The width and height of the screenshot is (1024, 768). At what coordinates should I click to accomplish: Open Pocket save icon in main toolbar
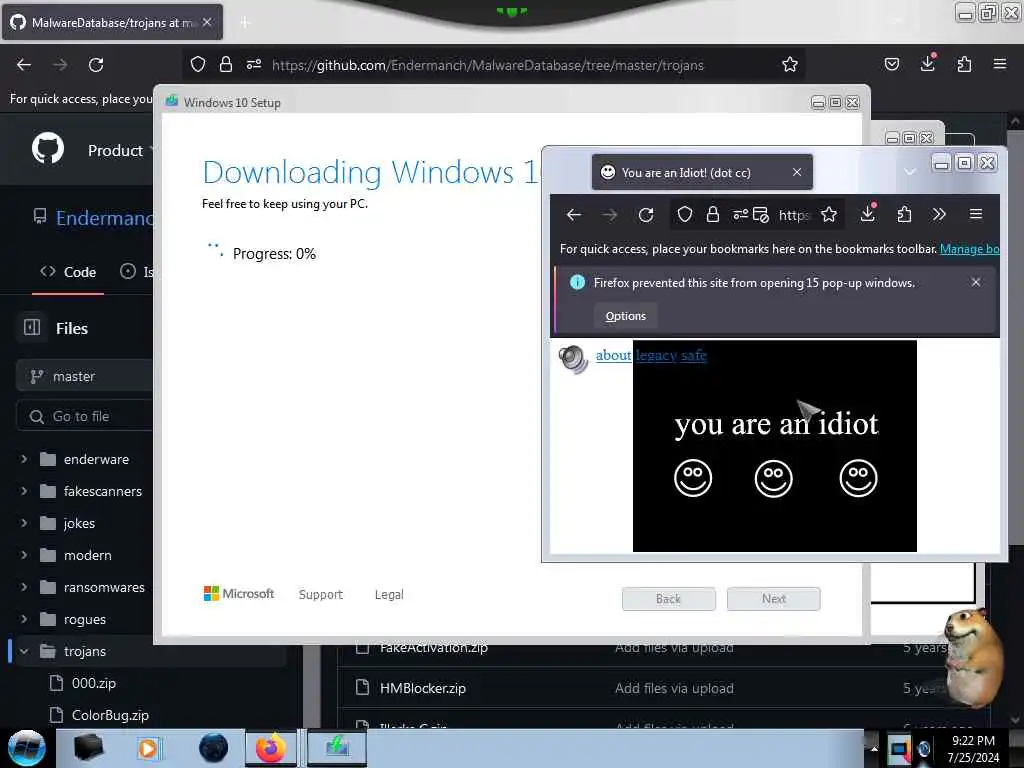pyautogui.click(x=891, y=64)
